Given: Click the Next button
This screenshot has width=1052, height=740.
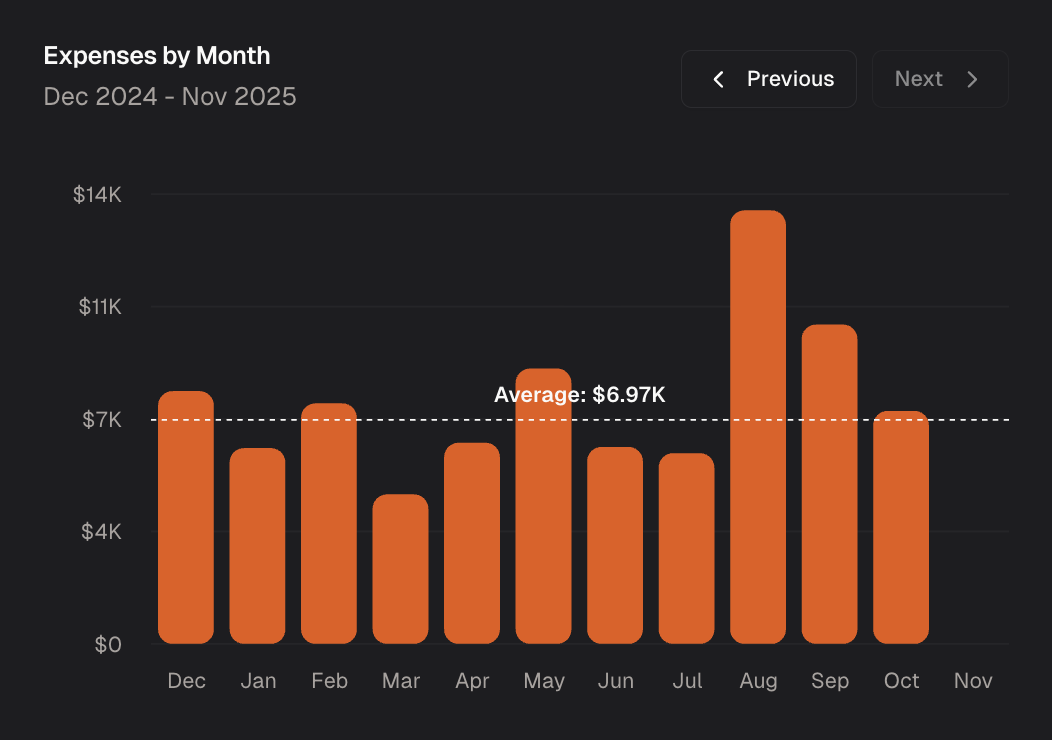Looking at the screenshot, I should pyautogui.click(x=939, y=79).
